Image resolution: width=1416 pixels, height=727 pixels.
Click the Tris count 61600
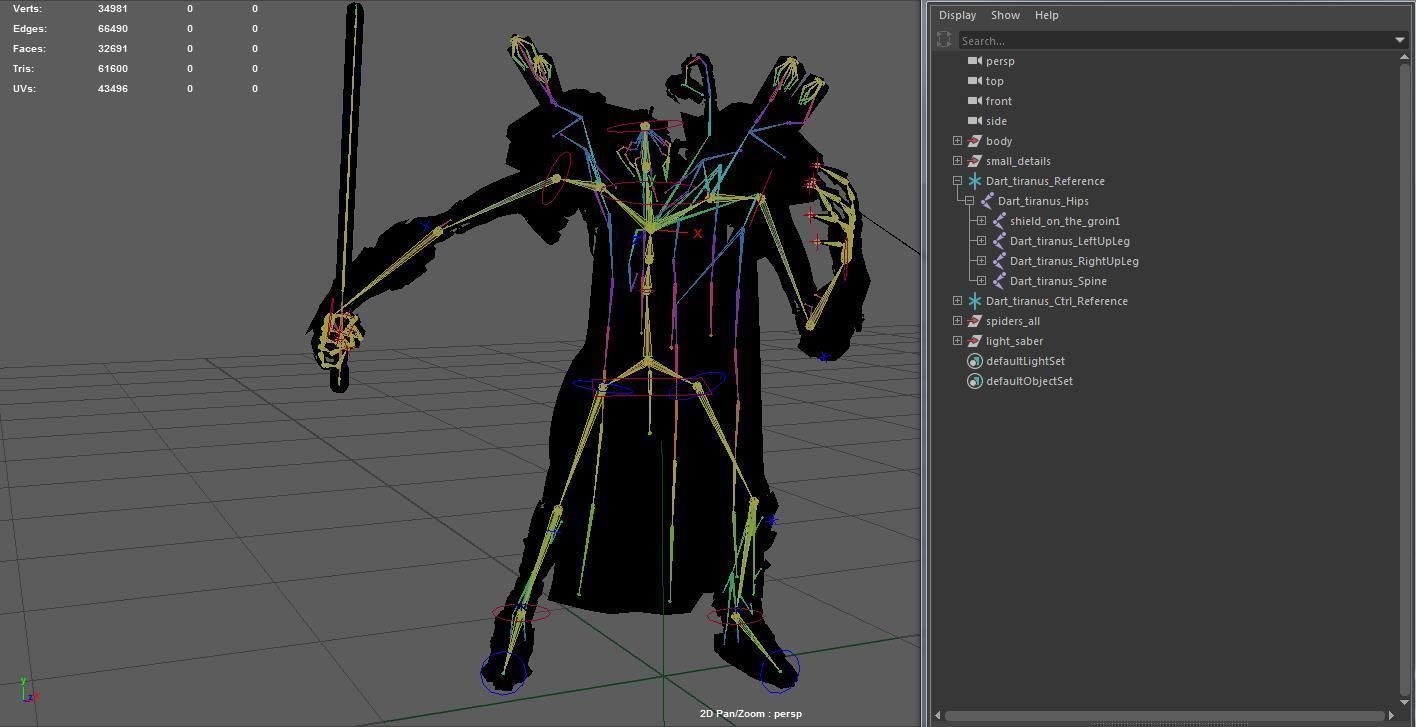point(113,68)
